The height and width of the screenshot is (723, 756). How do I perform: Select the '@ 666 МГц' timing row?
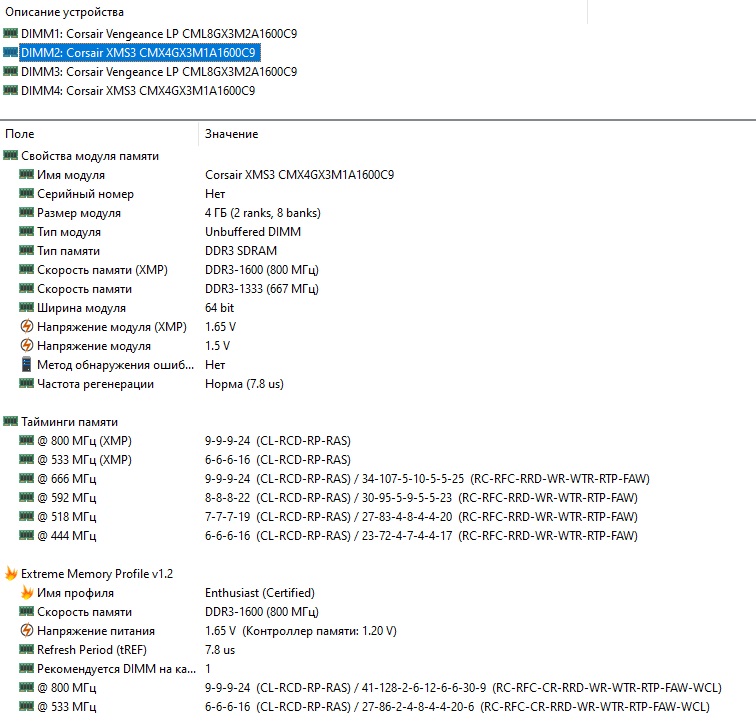click(x=67, y=479)
